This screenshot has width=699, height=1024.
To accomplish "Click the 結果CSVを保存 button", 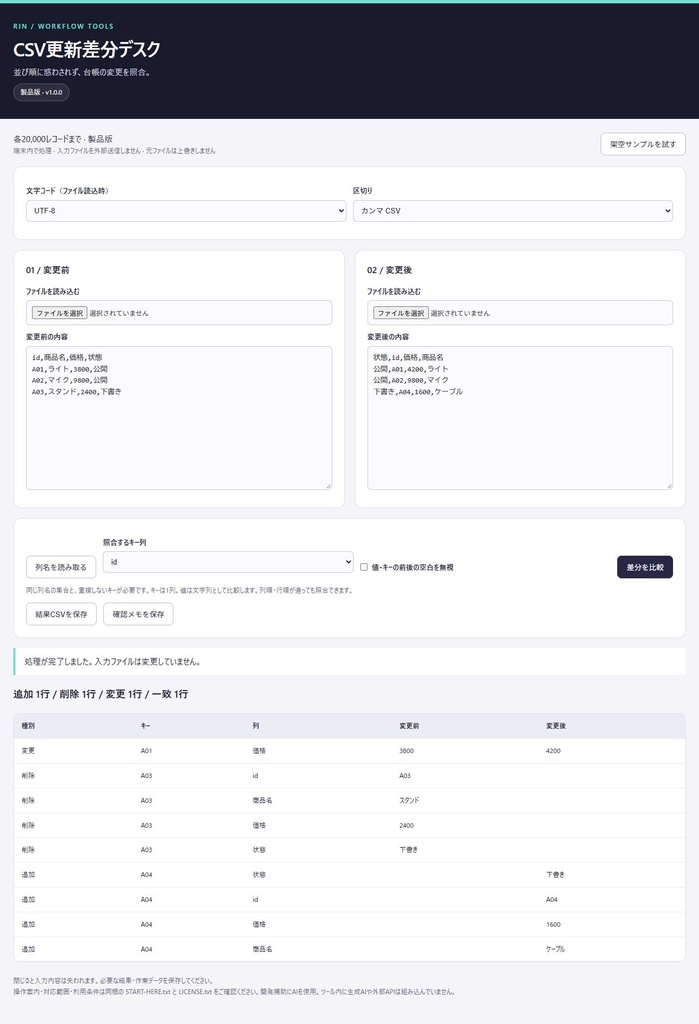I will pos(61,614).
